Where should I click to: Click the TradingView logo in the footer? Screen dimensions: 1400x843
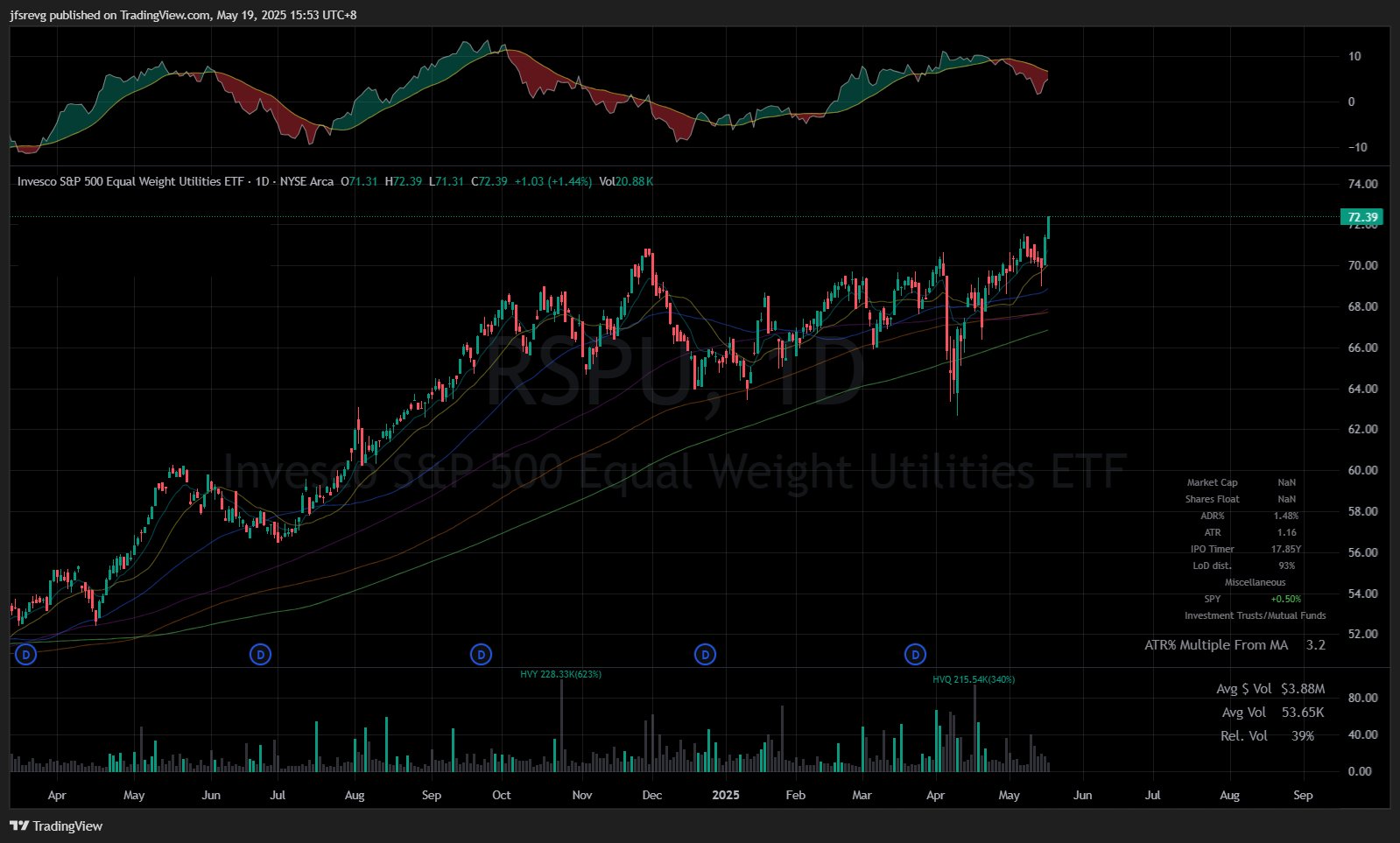[x=56, y=825]
